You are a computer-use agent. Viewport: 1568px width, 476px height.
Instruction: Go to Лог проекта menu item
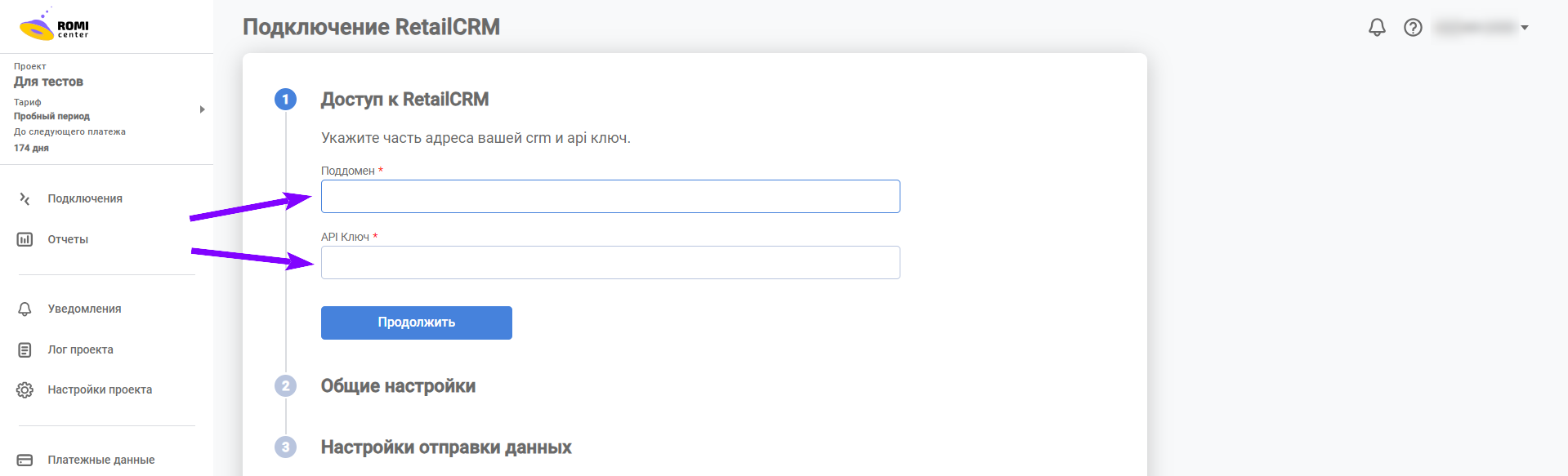tap(80, 349)
